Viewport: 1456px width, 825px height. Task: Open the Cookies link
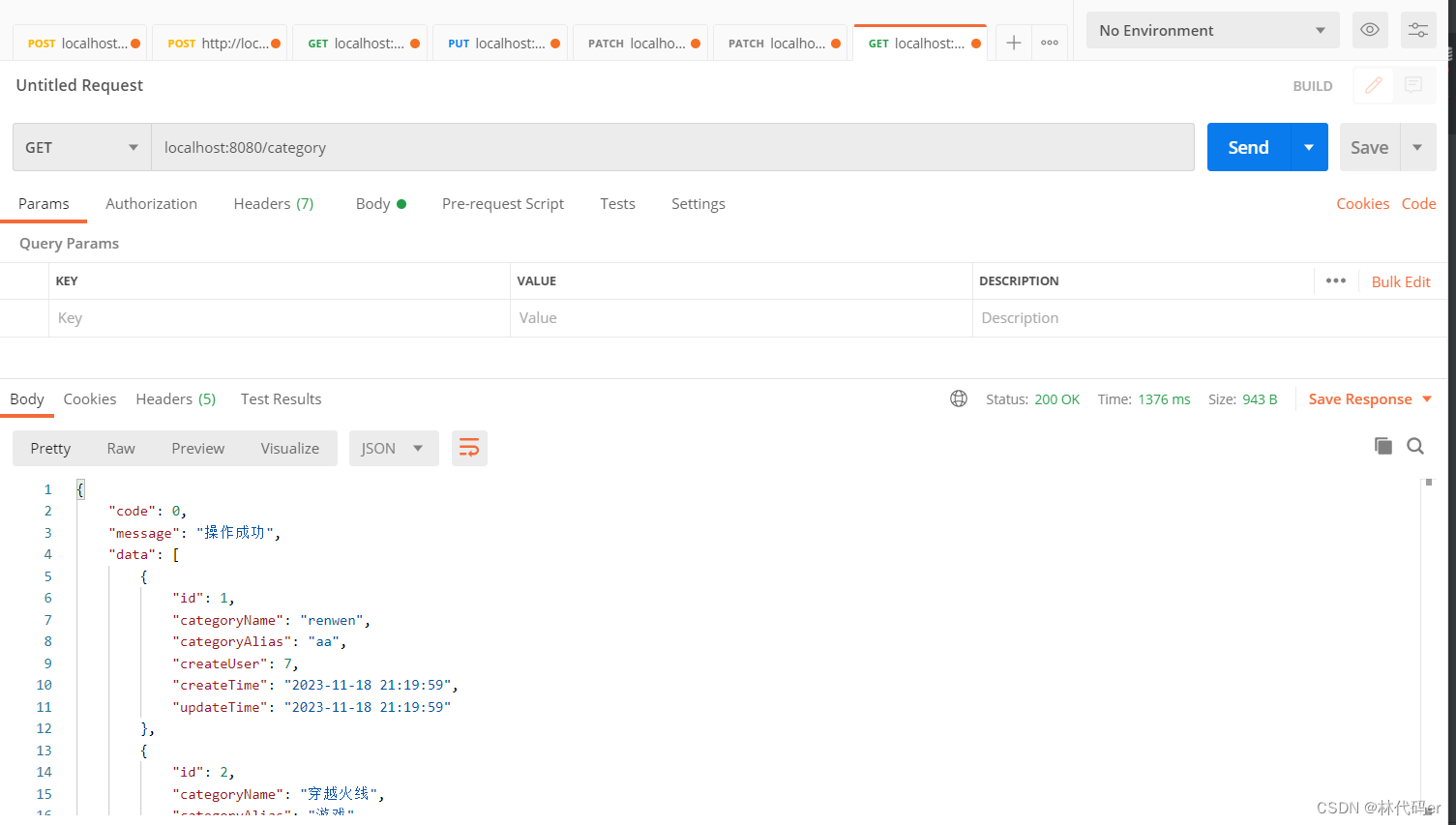pyautogui.click(x=1362, y=203)
